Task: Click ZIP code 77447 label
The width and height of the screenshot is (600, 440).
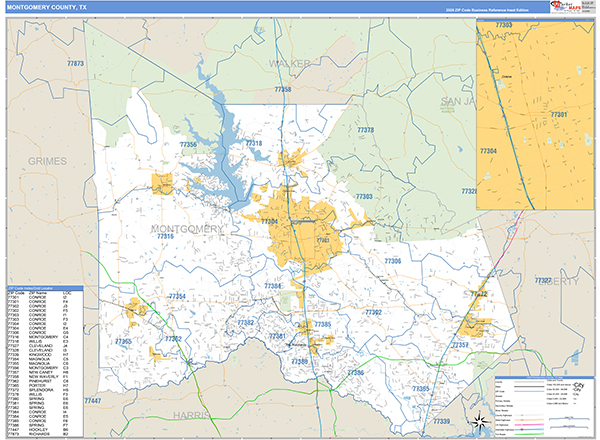Action: click(x=92, y=400)
